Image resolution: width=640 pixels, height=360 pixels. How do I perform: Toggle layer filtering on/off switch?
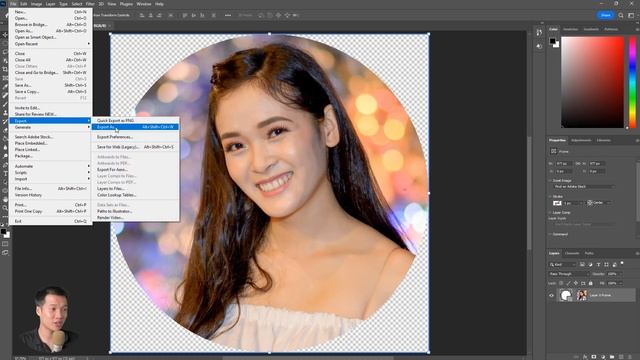622,263
